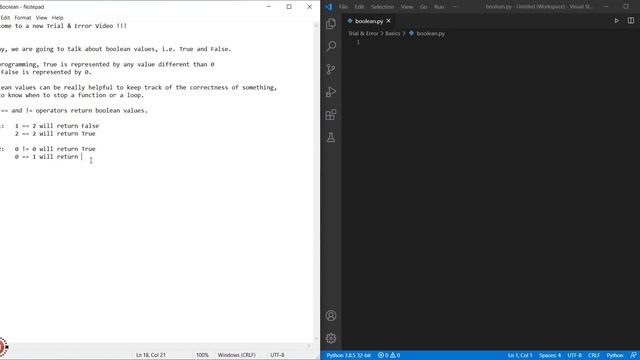Select language mode Python in status bar
This screenshot has width=640, height=360.
(x=615, y=356)
